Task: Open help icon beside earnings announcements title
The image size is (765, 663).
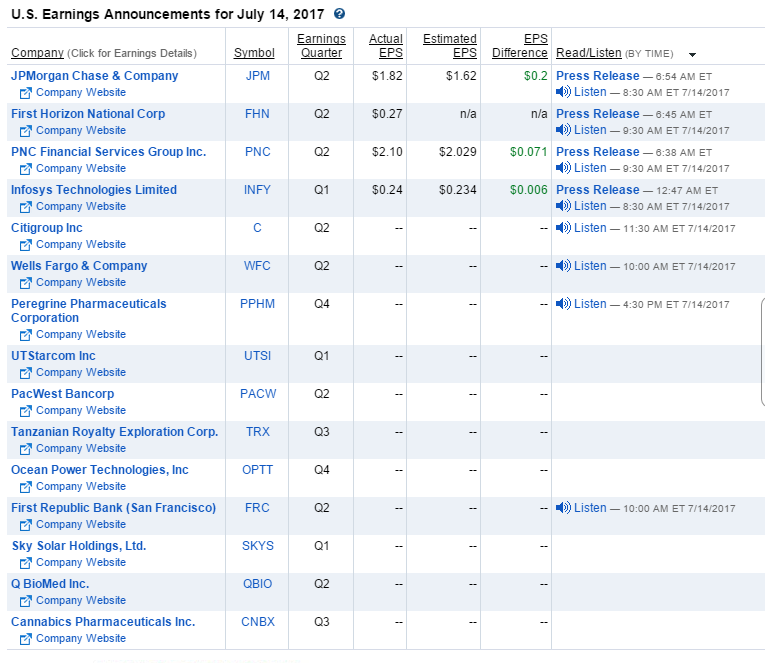Action: click(340, 14)
